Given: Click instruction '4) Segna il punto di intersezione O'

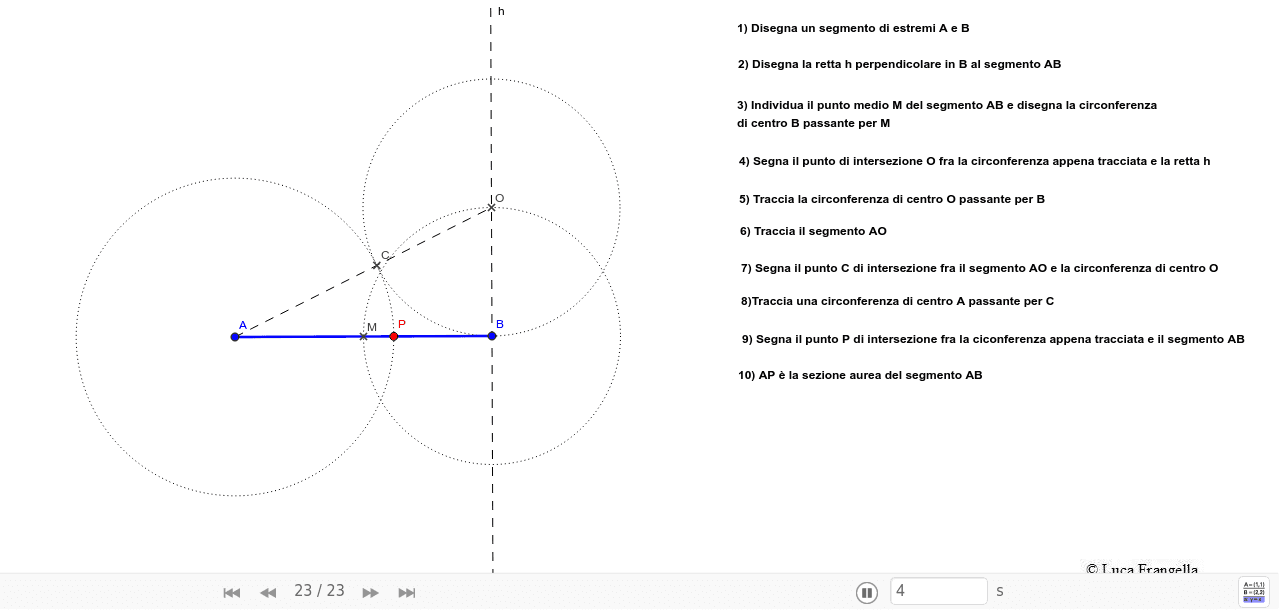Looking at the screenshot, I should pos(974,161).
